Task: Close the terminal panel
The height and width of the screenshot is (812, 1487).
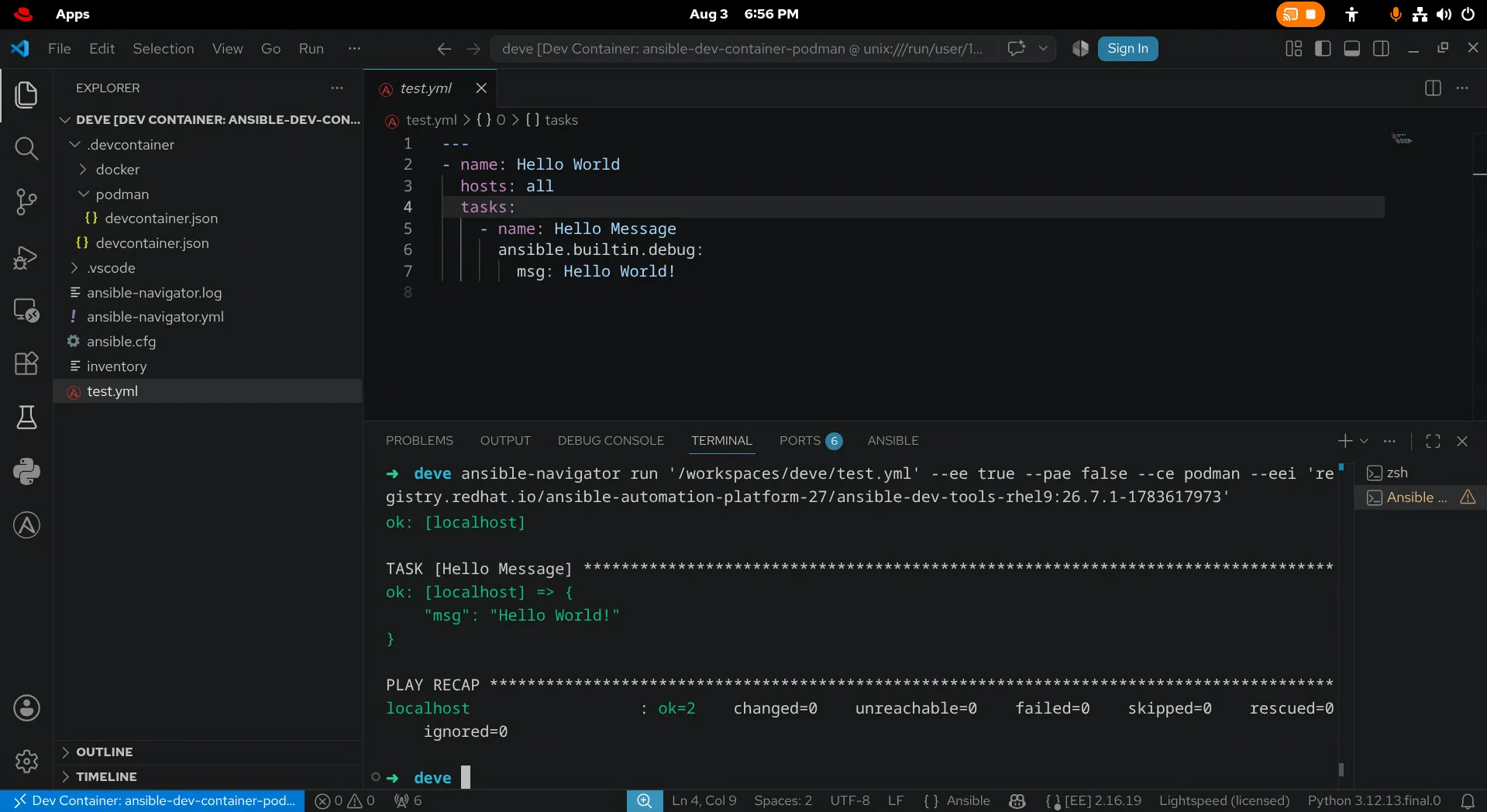Action: pyautogui.click(x=1462, y=441)
